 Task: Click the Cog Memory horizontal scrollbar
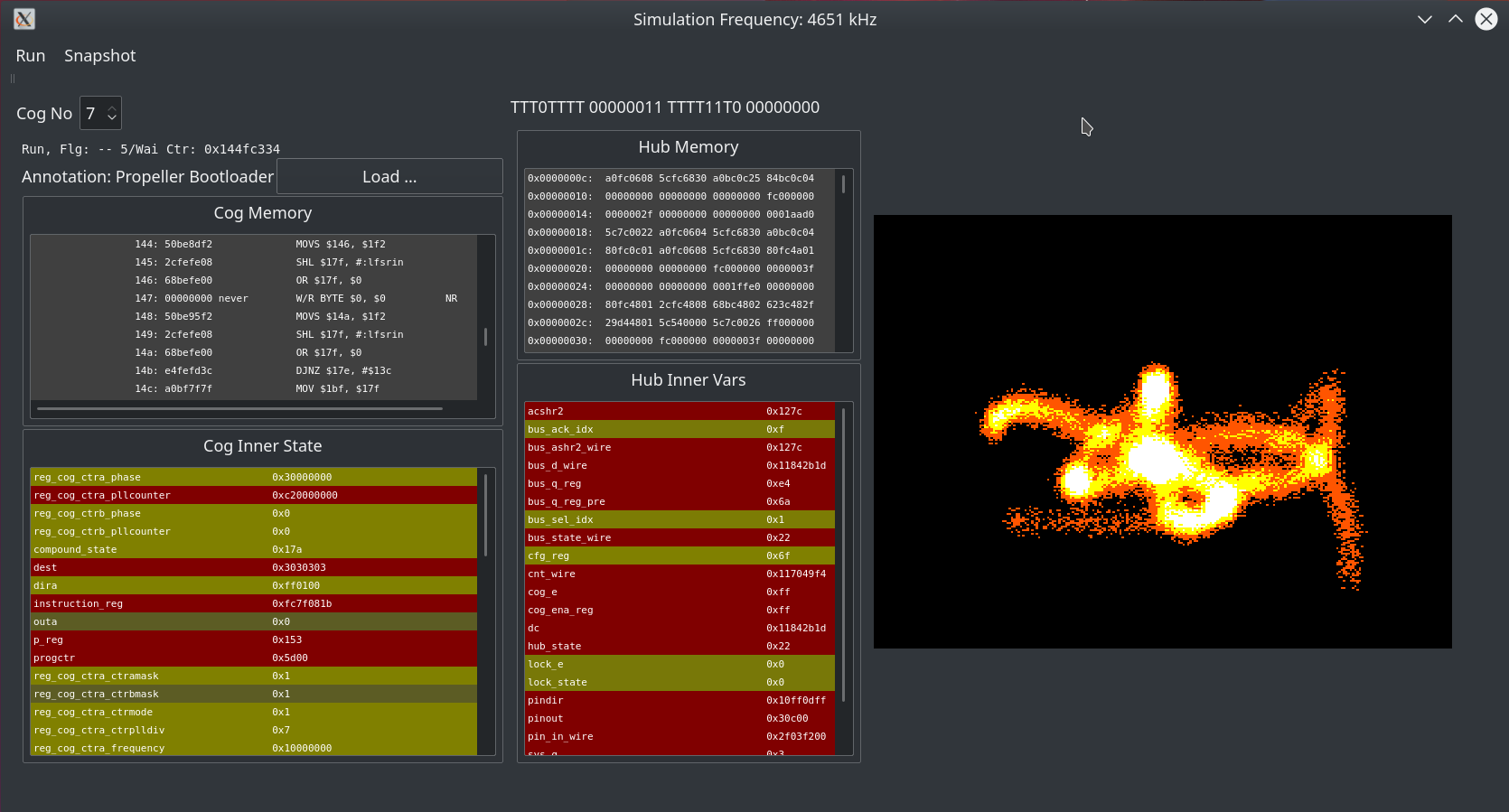pos(239,409)
